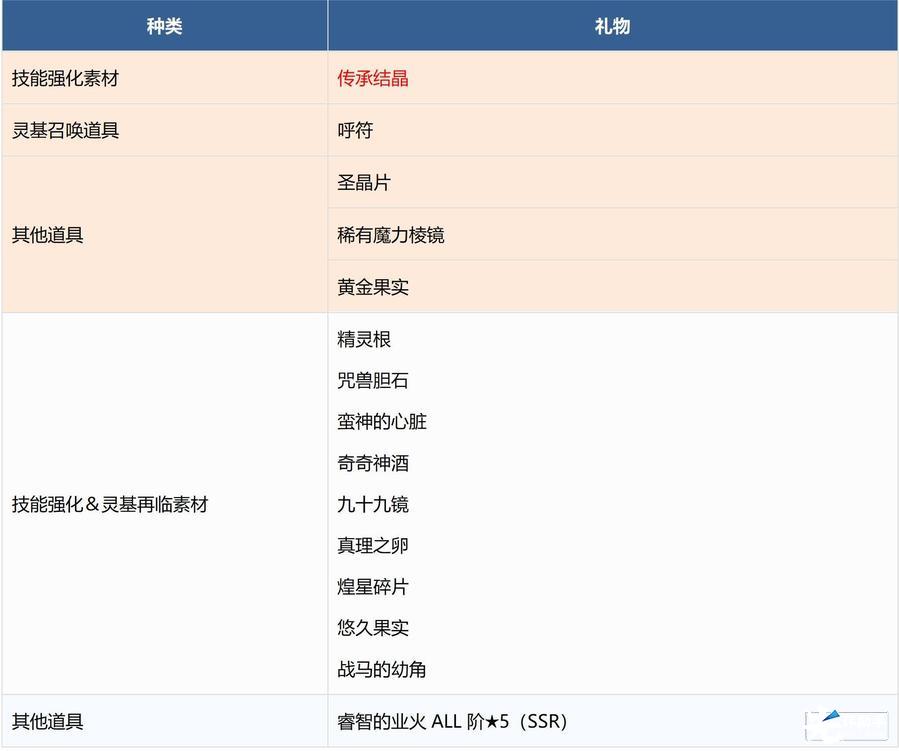Click the watermark logo icon in the bottom corner
Screen dimensions: 899x751
[845, 724]
